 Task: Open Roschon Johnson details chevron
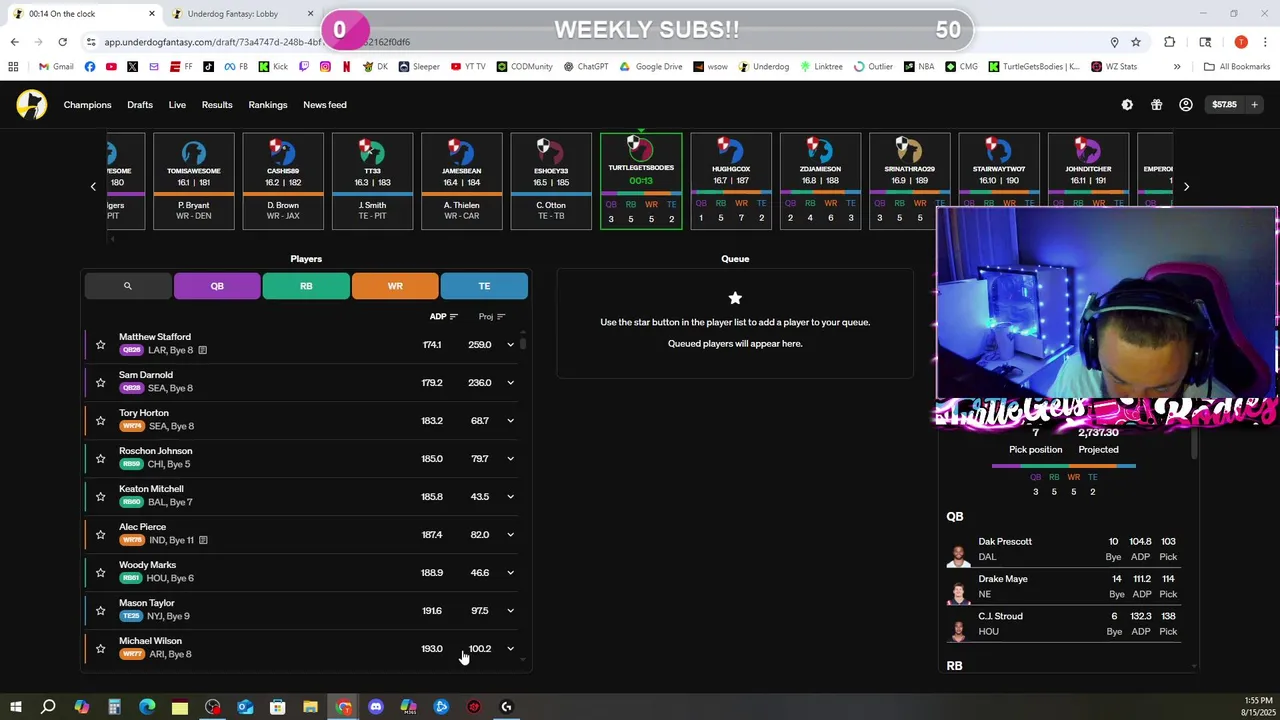(510, 459)
